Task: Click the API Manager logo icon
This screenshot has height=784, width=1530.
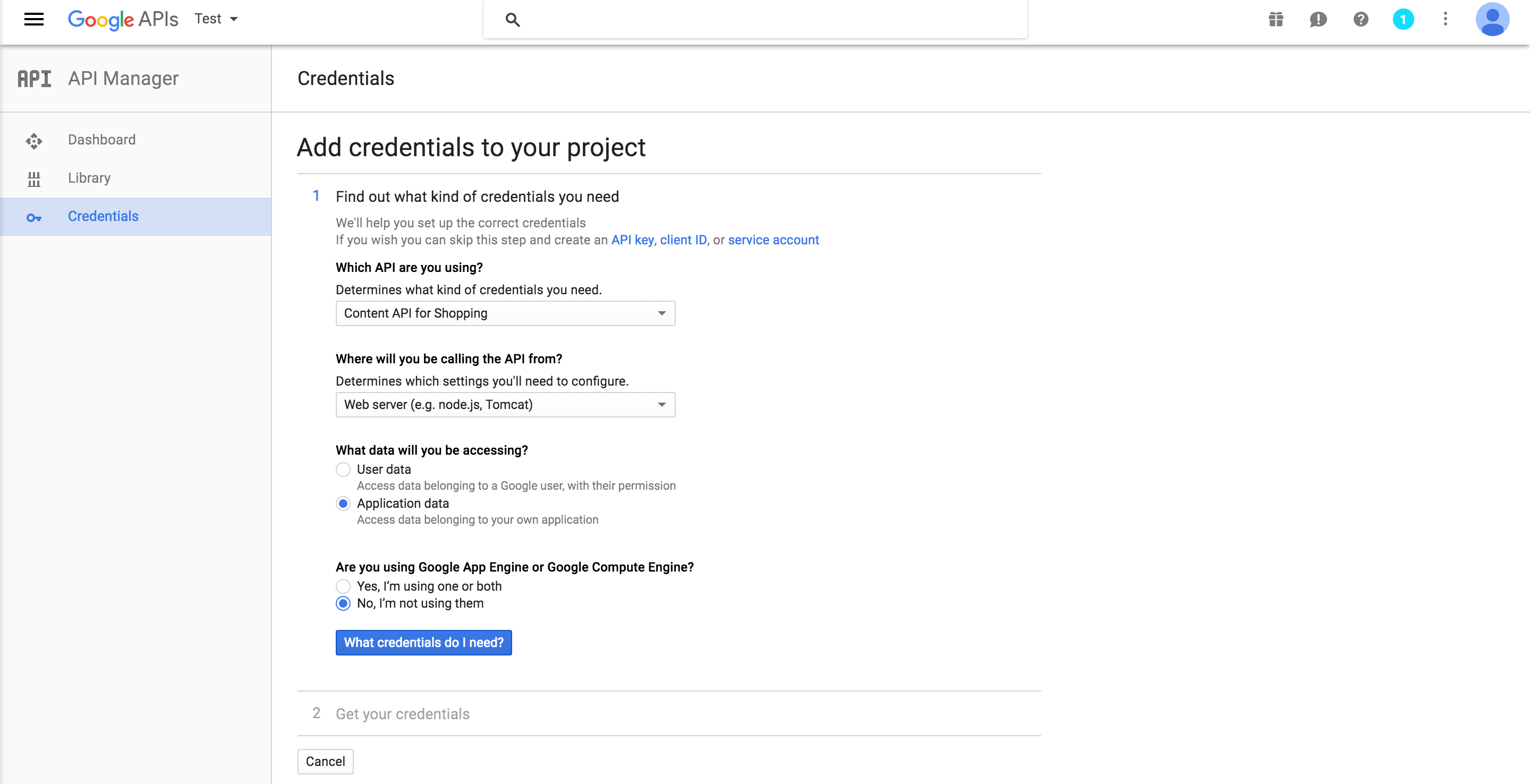Action: (34, 79)
